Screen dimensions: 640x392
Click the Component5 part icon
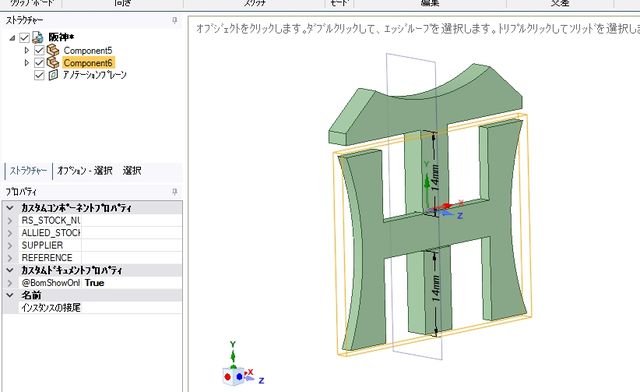(53, 50)
